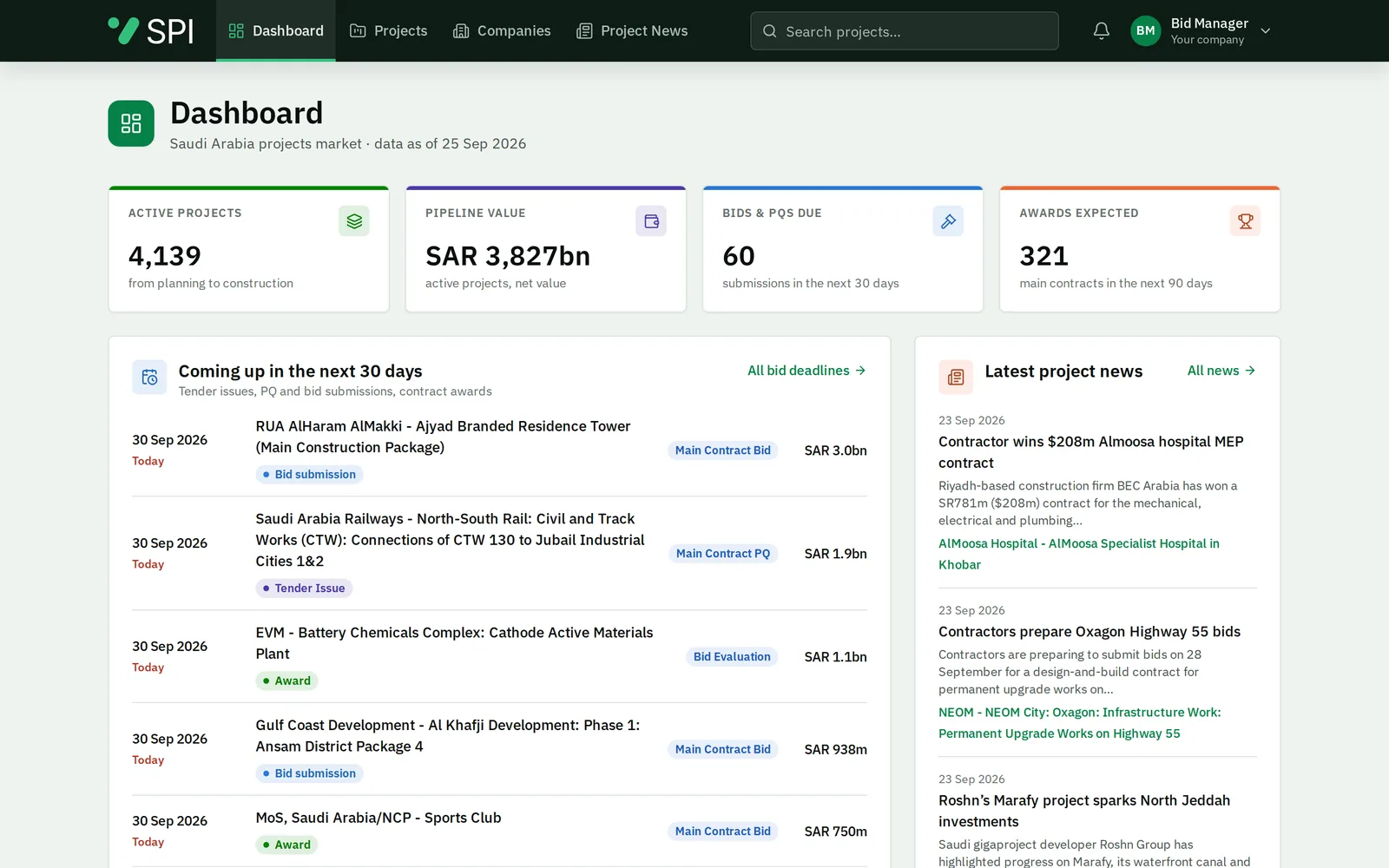Click the newspaper icon beside Latest project news
Screen dimensions: 1389x868
coord(956,378)
